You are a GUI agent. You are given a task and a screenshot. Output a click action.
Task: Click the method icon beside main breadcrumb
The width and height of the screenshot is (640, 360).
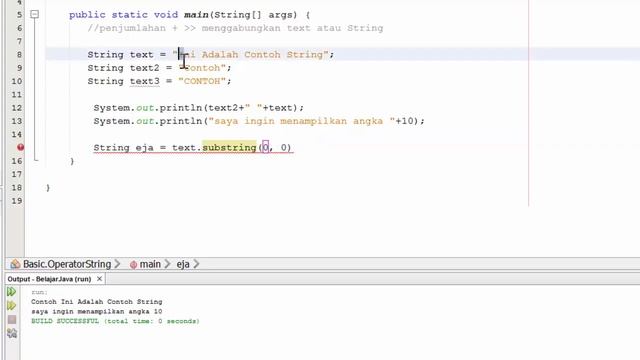(x=133, y=264)
